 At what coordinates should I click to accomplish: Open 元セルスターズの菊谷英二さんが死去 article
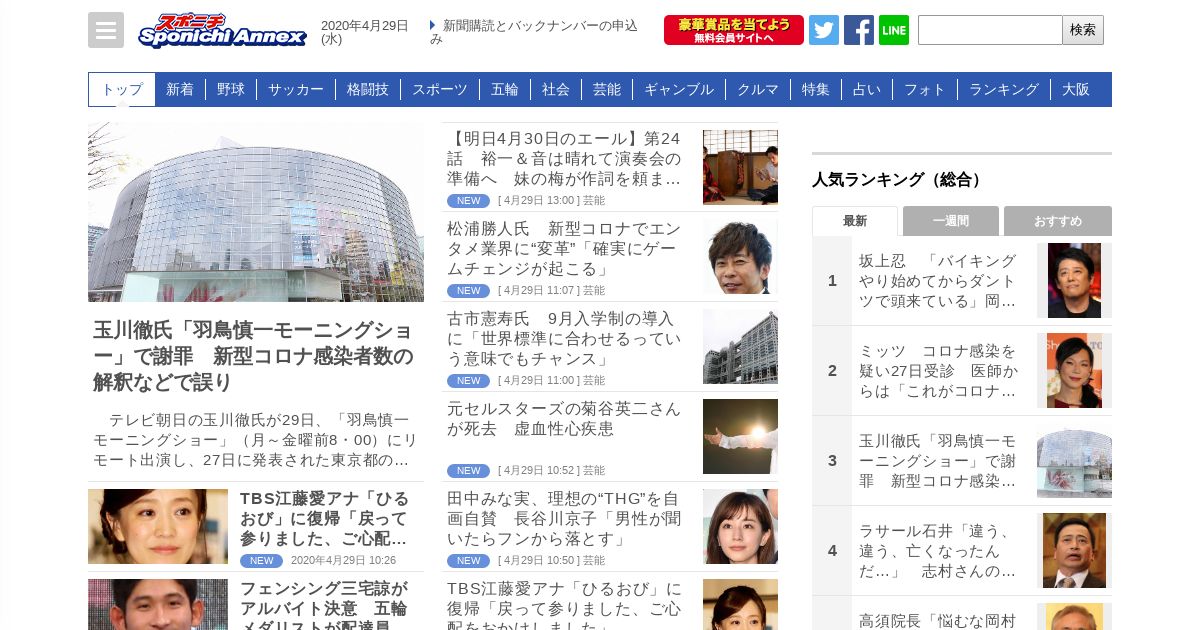[x=564, y=419]
